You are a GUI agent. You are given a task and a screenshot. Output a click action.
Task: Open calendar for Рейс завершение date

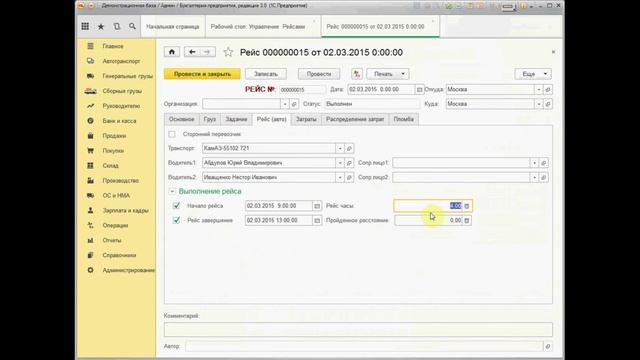(317, 220)
